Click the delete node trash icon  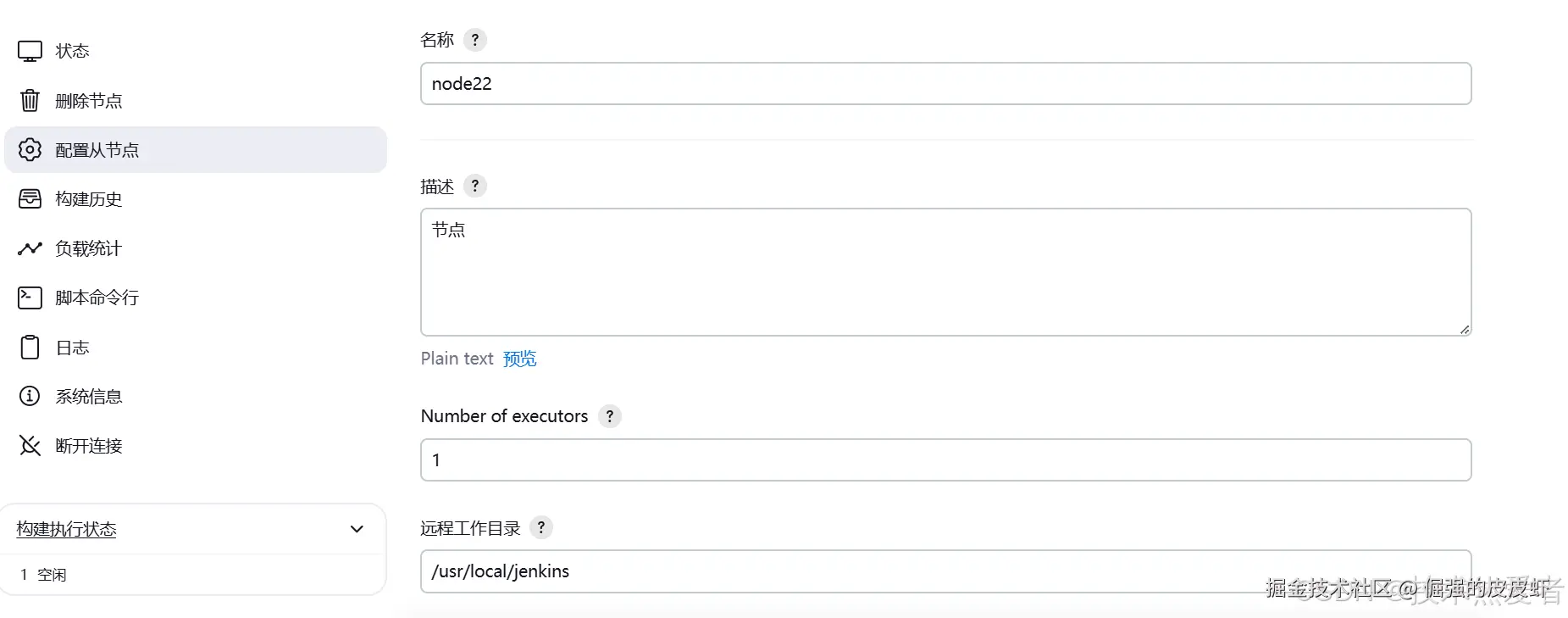(x=30, y=101)
